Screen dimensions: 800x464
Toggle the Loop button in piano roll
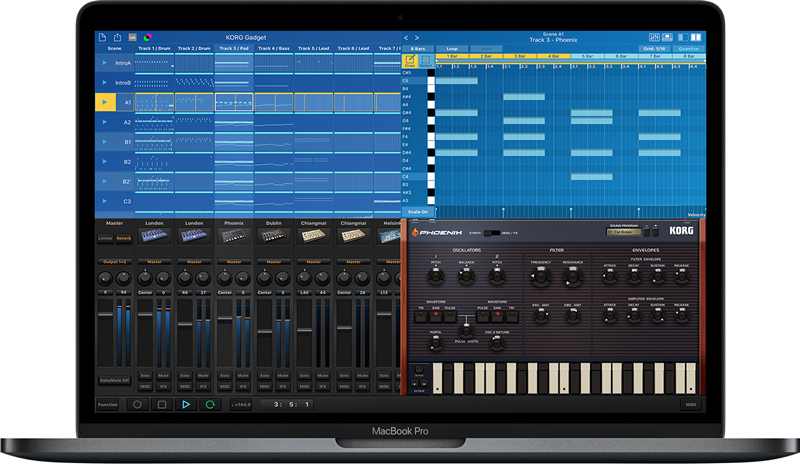point(452,48)
